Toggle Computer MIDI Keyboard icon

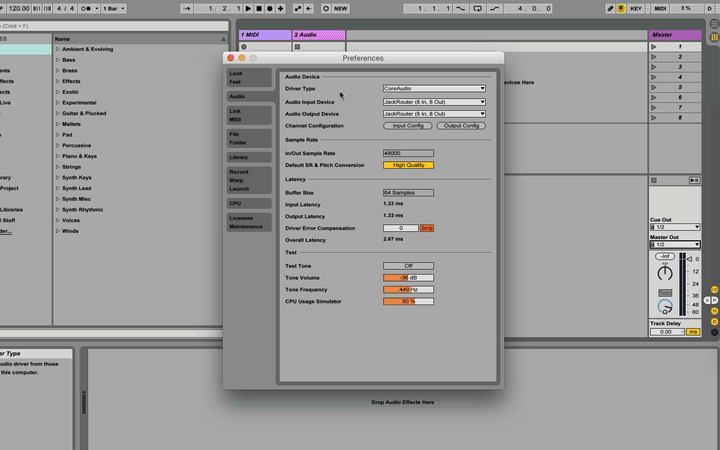point(621,8)
